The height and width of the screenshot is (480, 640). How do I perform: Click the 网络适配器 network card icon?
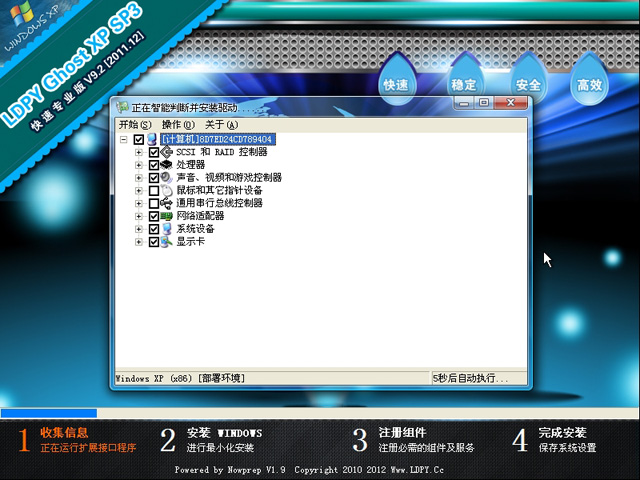click(166, 216)
